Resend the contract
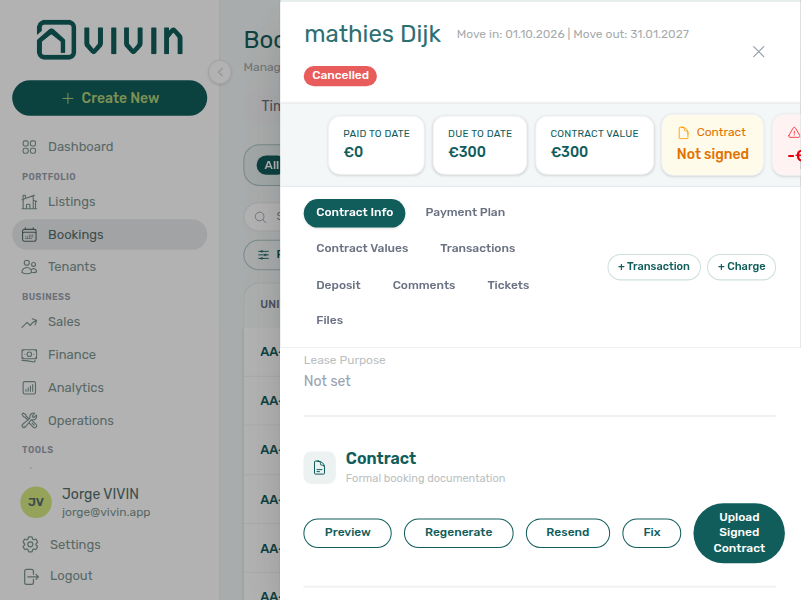This screenshot has height=600, width=801. click(x=568, y=533)
